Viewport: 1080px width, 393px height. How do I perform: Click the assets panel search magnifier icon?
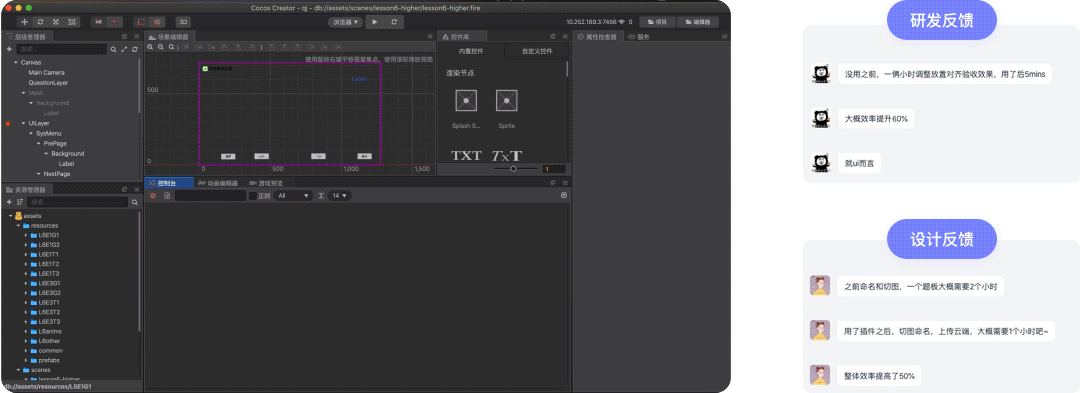pos(134,202)
